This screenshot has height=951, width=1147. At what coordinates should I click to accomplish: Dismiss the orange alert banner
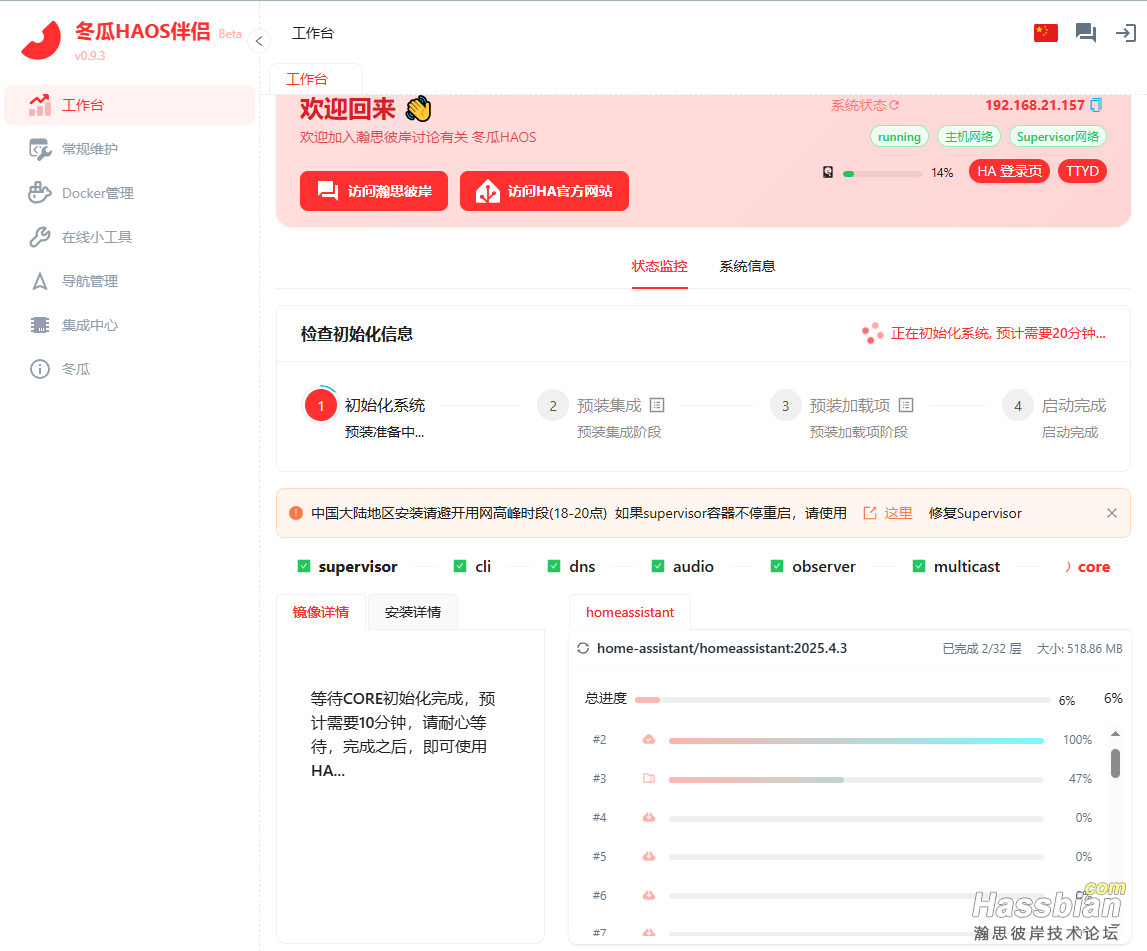coord(1112,513)
